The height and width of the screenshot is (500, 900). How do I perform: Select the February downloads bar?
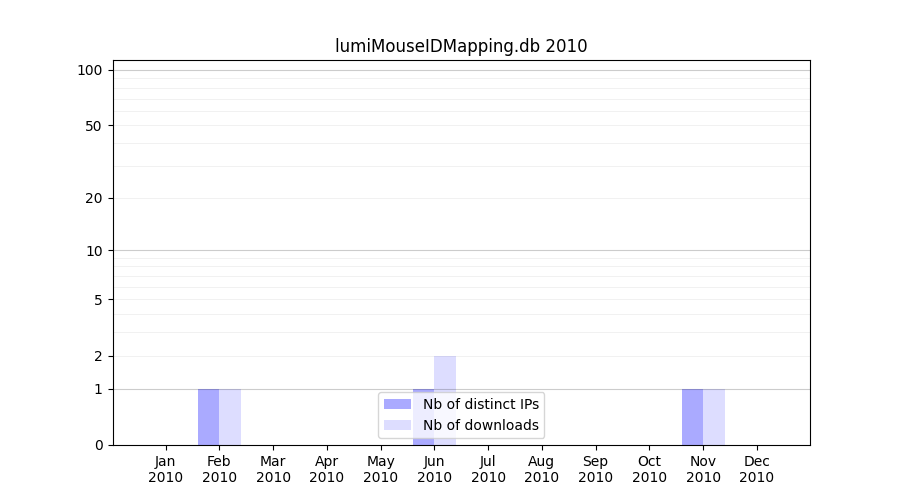click(x=230, y=417)
